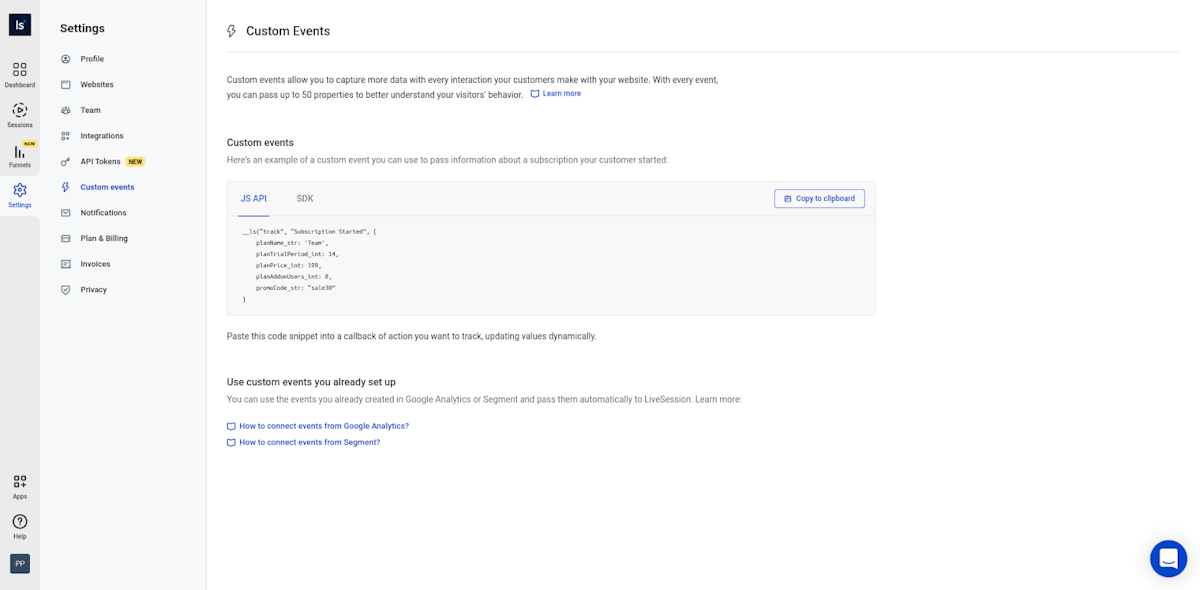This screenshot has width=1200, height=590.
Task: Go to the Sessions section
Action: pos(20,115)
